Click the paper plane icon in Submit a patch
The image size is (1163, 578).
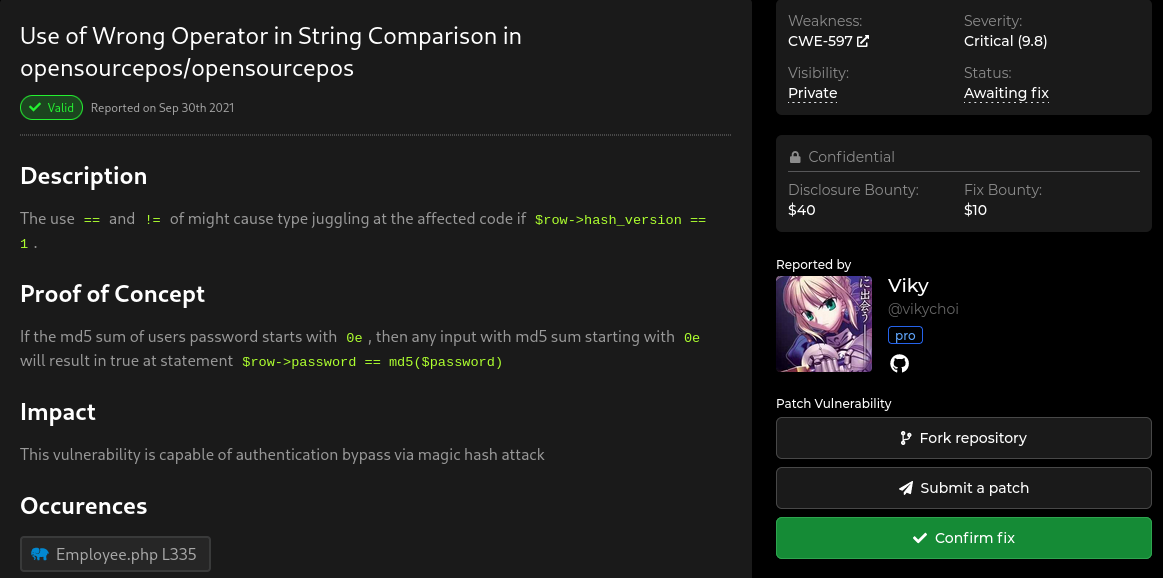coord(906,488)
